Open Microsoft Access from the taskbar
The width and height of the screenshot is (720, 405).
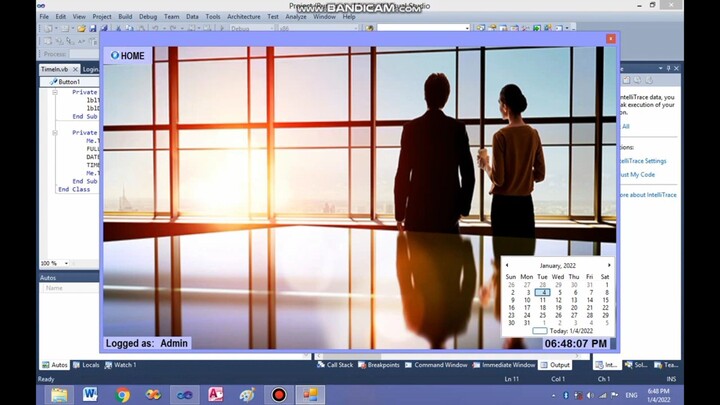pyautogui.click(x=215, y=394)
